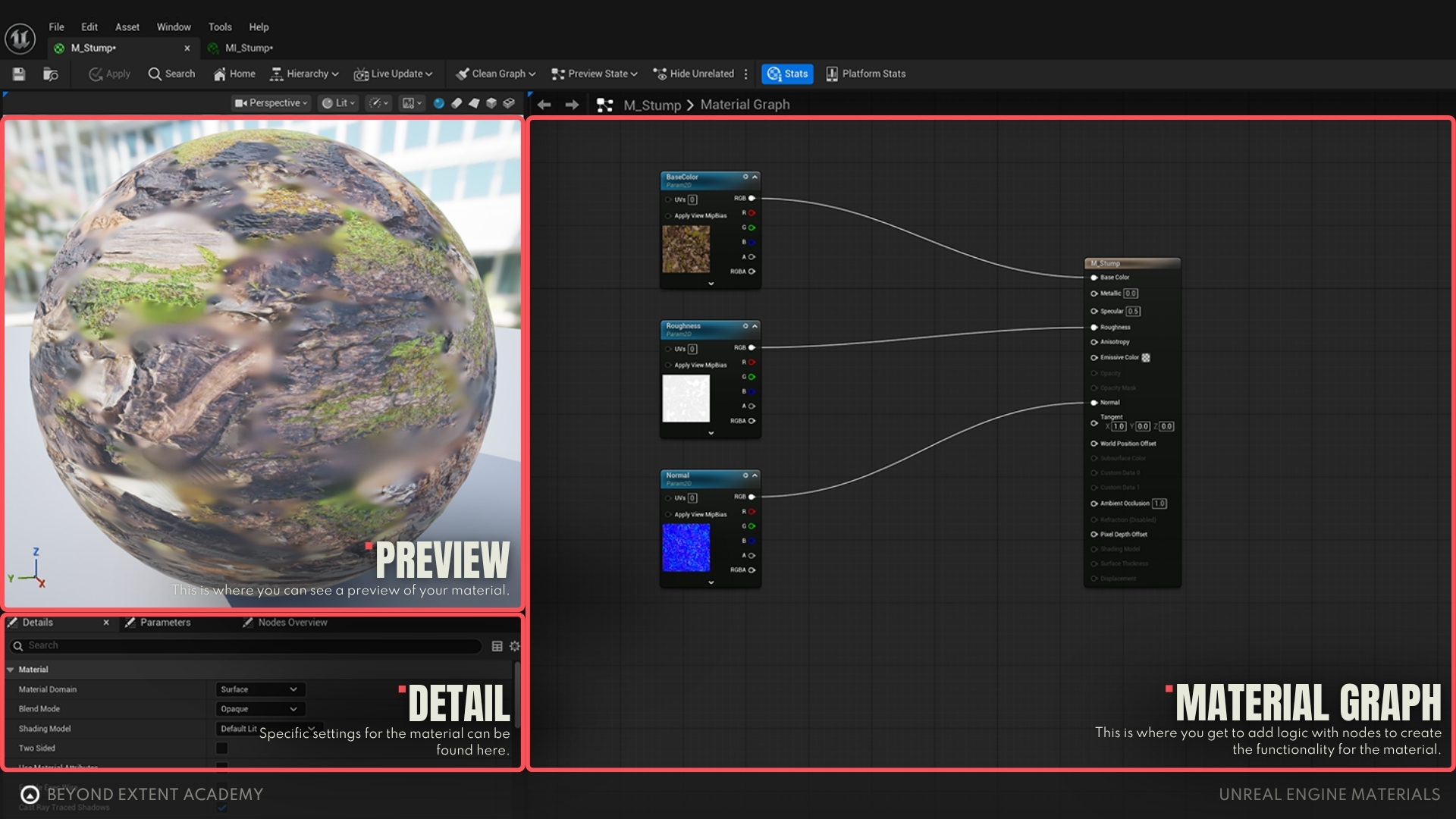Switch to the Parameters tab
Image resolution: width=1456 pixels, height=819 pixels.
[x=165, y=623]
